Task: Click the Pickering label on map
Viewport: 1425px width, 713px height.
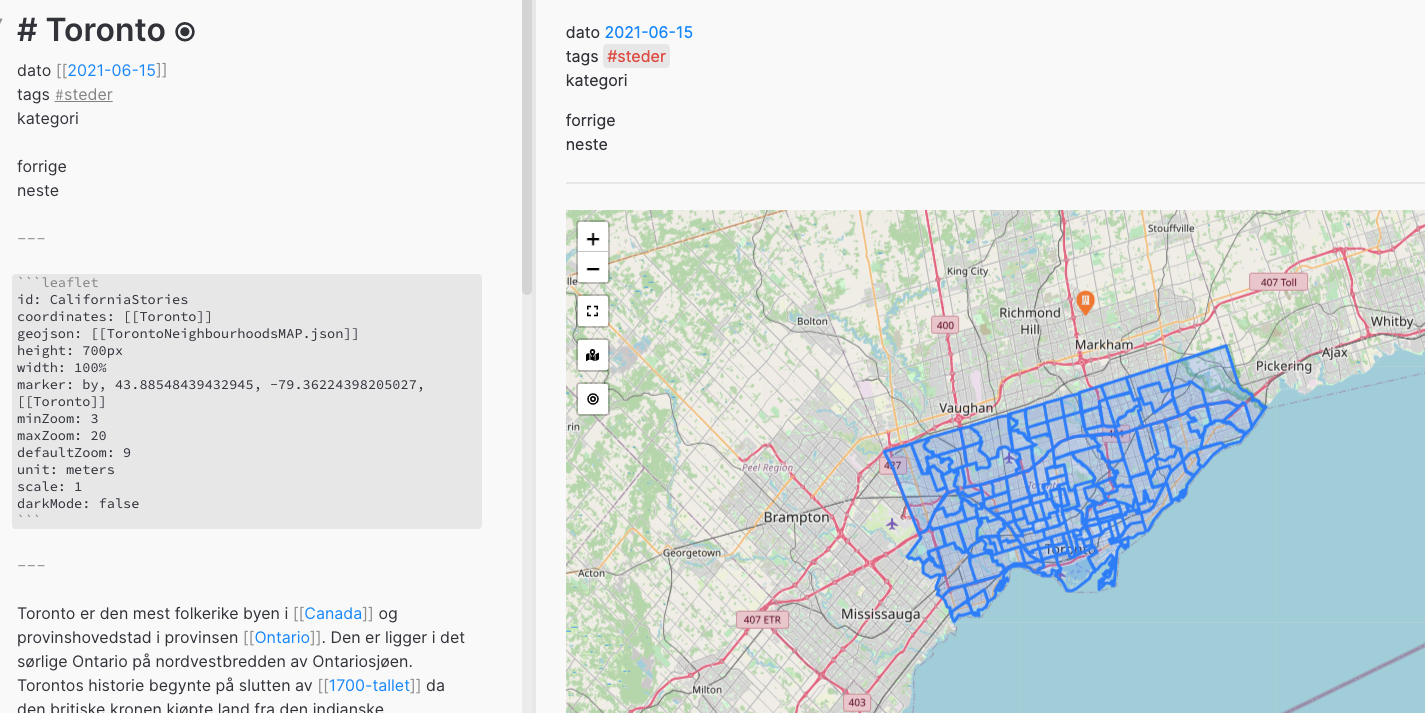Action: [1283, 366]
